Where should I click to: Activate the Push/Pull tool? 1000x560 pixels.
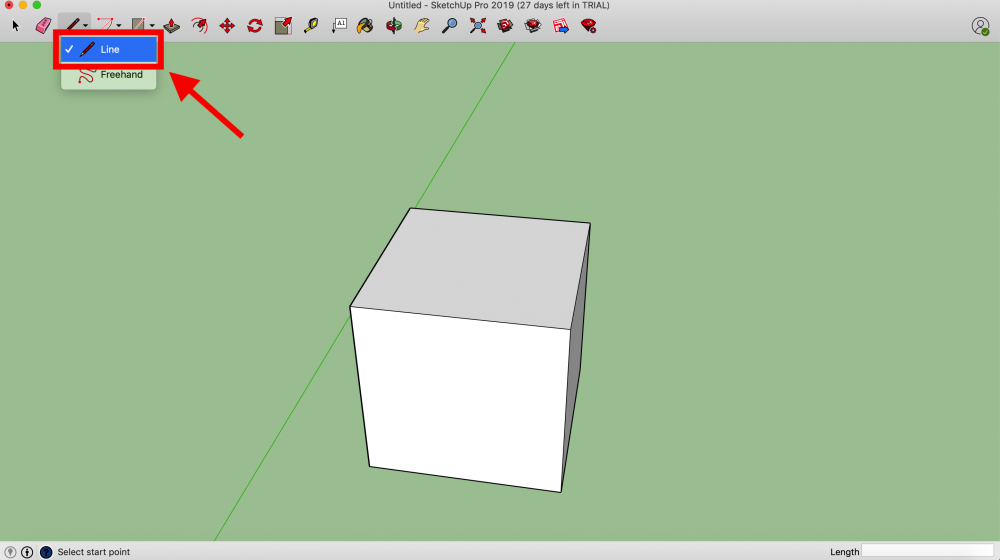(172, 26)
